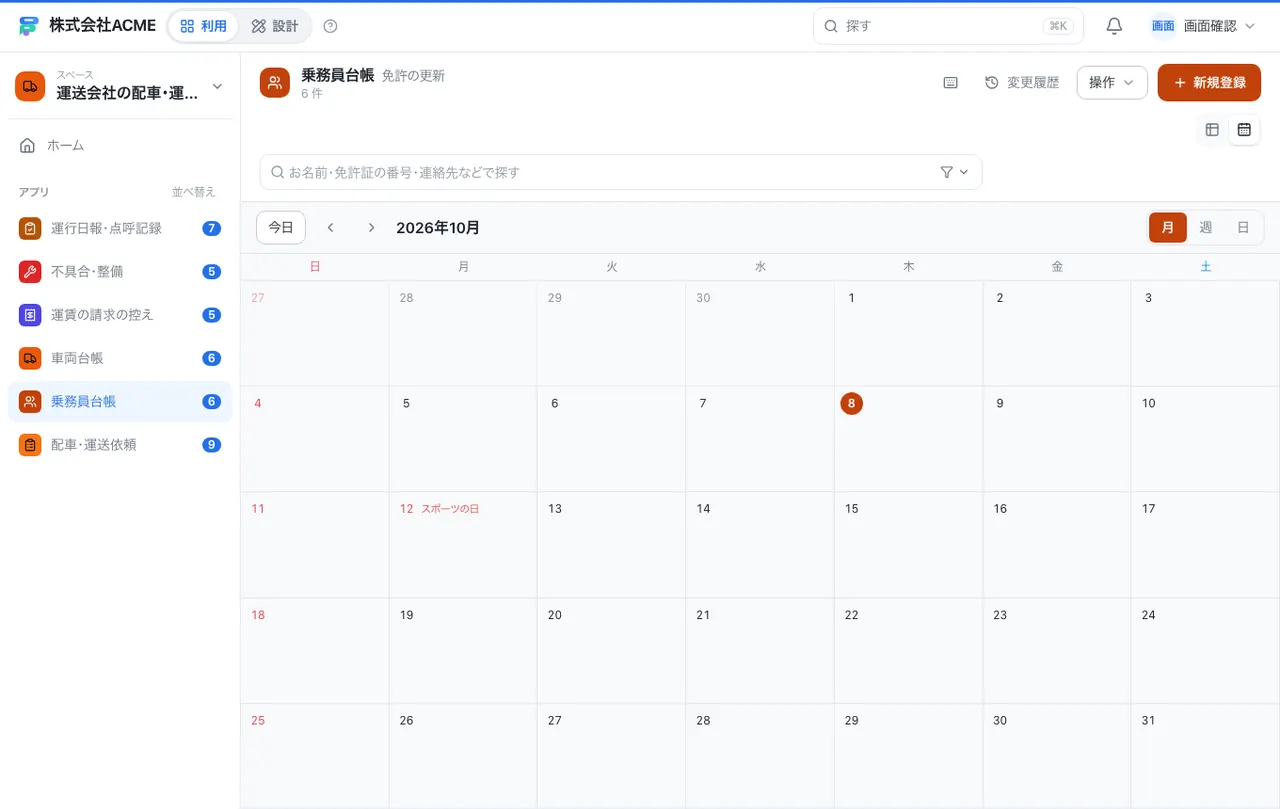Select the calendar view icon

click(1244, 130)
